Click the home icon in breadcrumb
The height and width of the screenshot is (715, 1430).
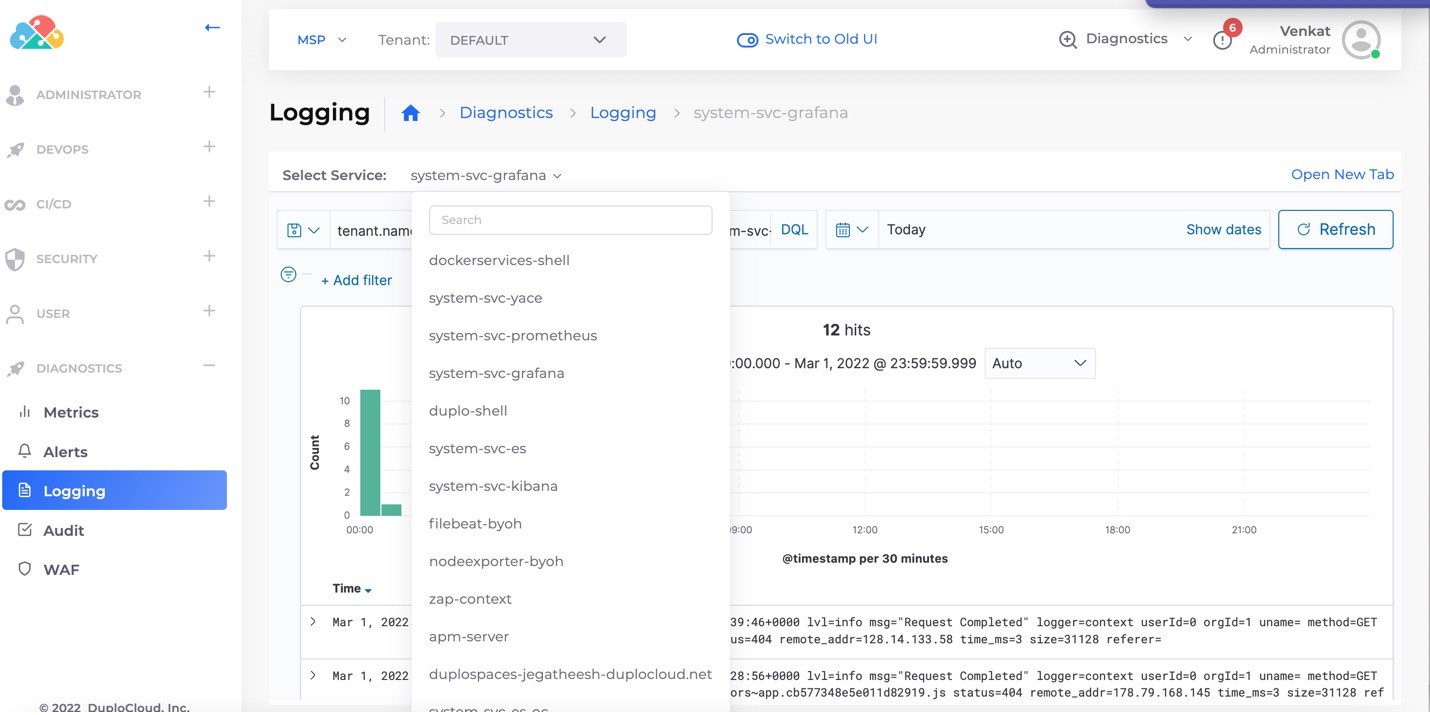point(410,113)
